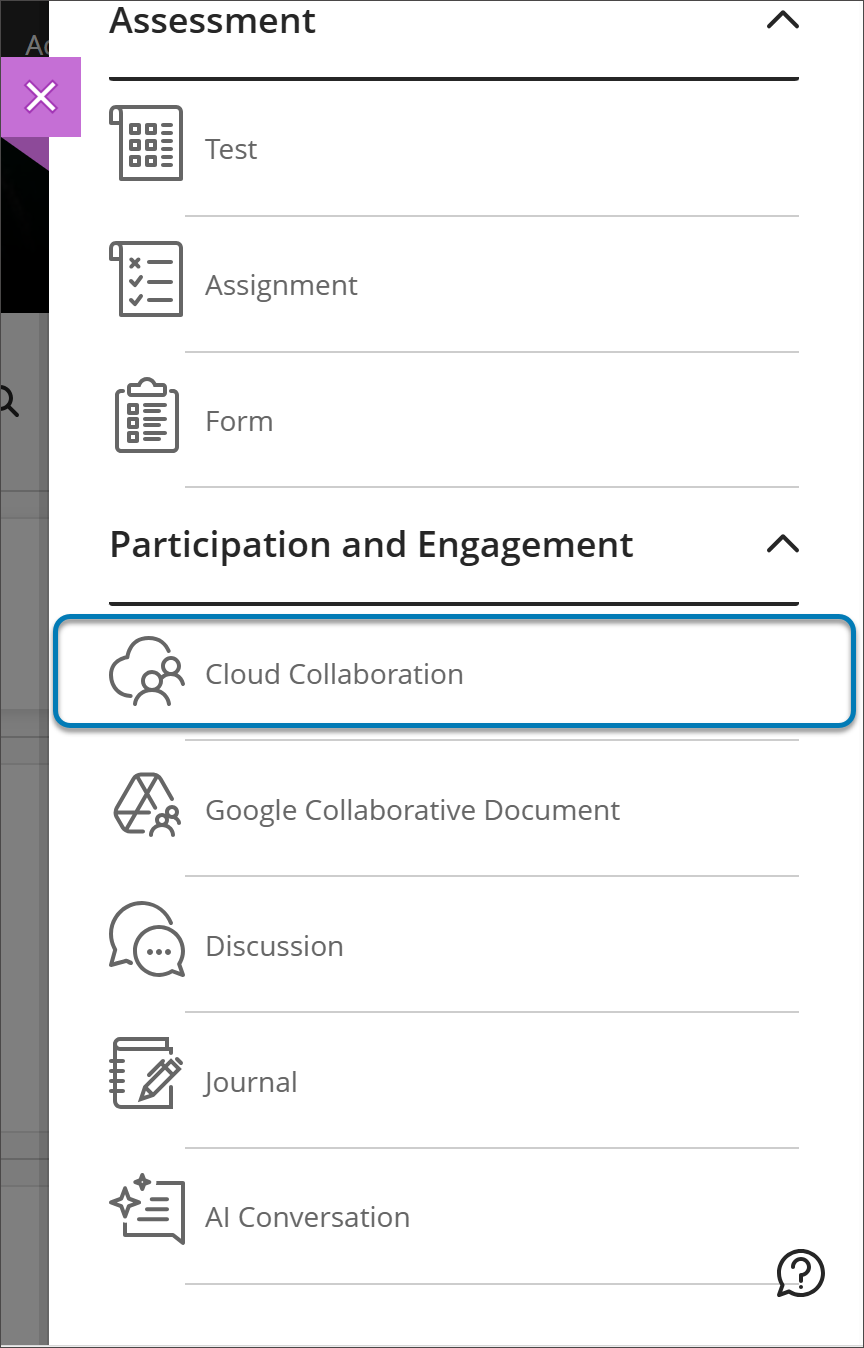
Task: Click the purple X close button
Action: coord(41,97)
